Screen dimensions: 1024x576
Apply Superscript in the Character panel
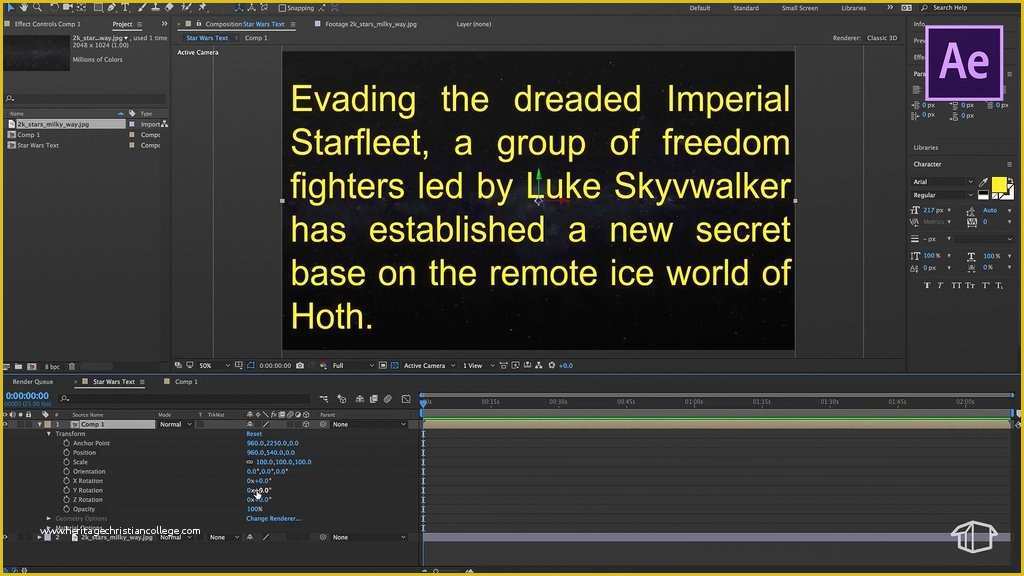click(x=985, y=285)
